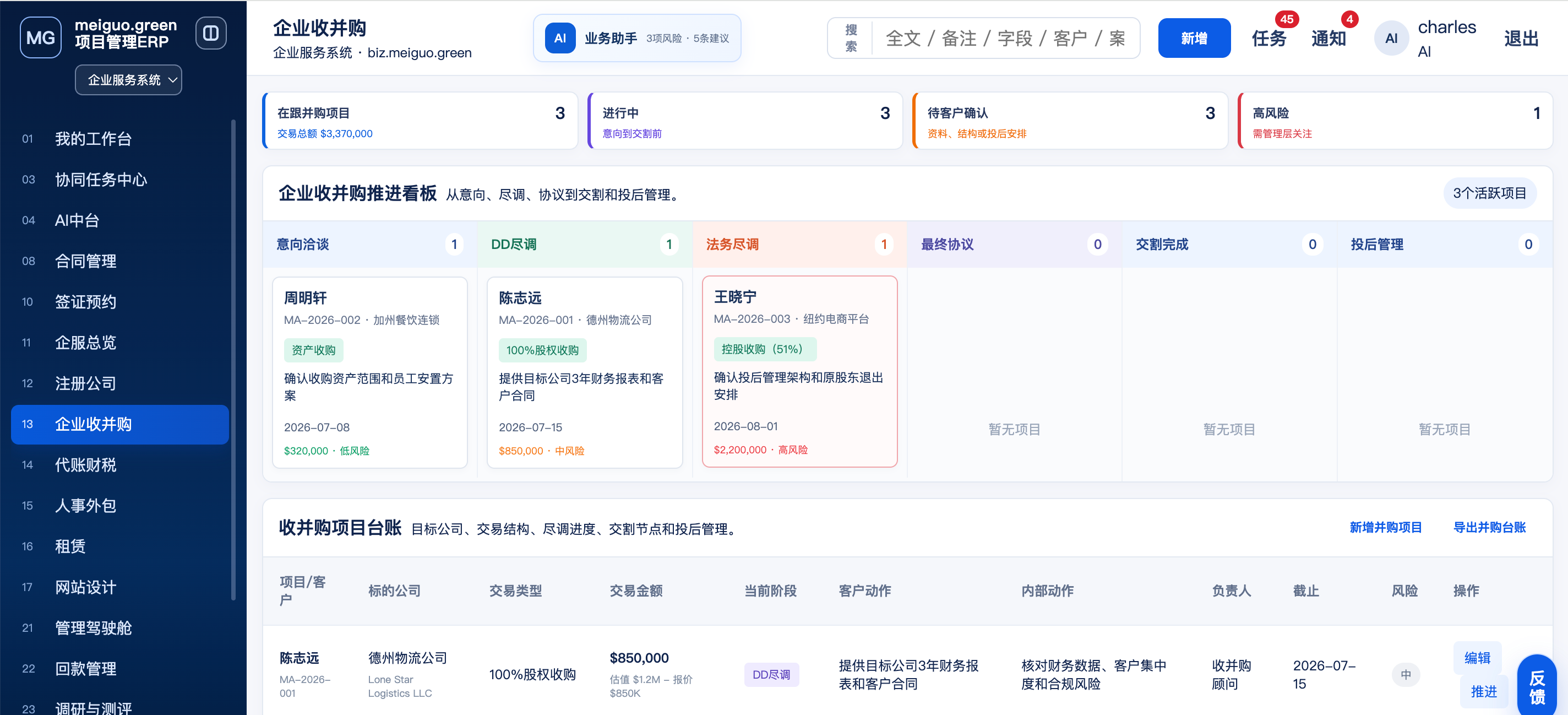The height and width of the screenshot is (715, 1568).
Task: Click the 搜索 label button
Action: tap(851, 39)
